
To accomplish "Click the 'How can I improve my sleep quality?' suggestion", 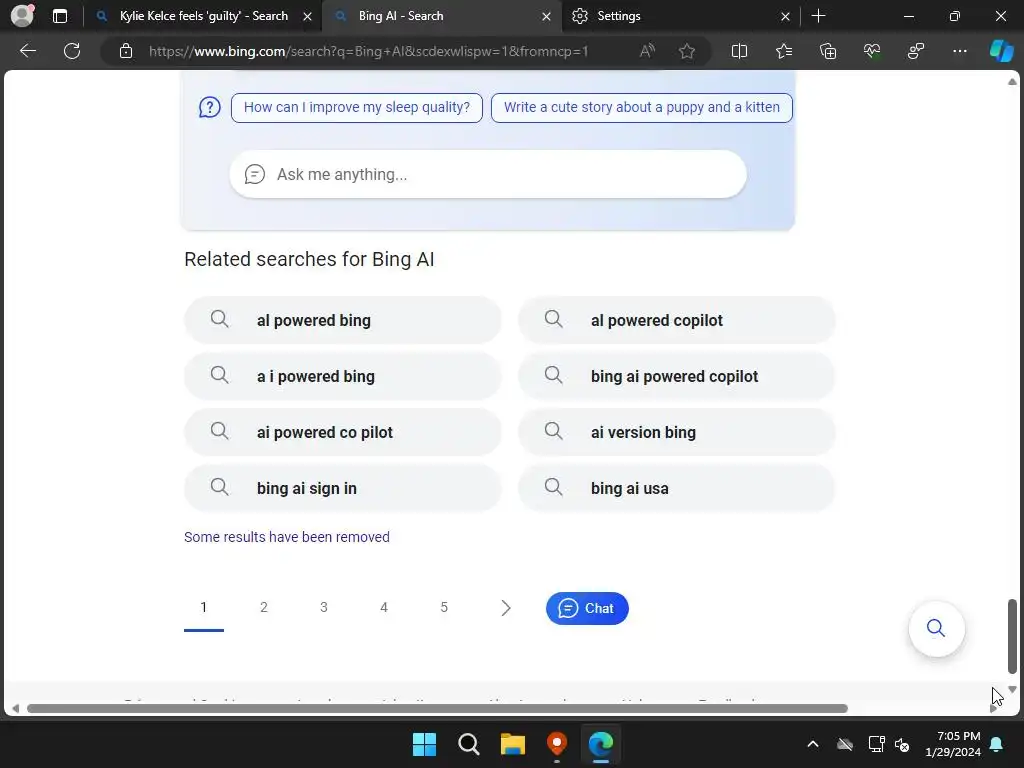I will [x=357, y=108].
